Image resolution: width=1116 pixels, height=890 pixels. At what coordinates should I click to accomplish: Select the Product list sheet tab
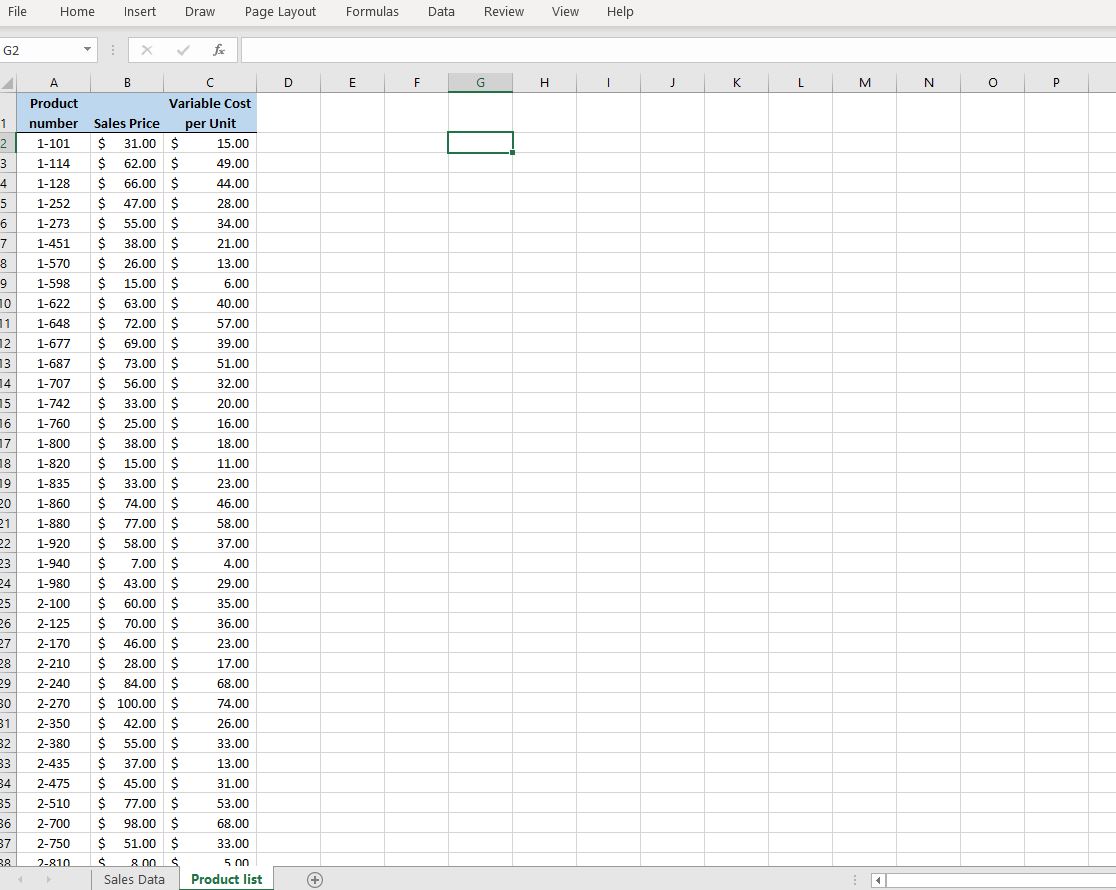tap(226, 879)
